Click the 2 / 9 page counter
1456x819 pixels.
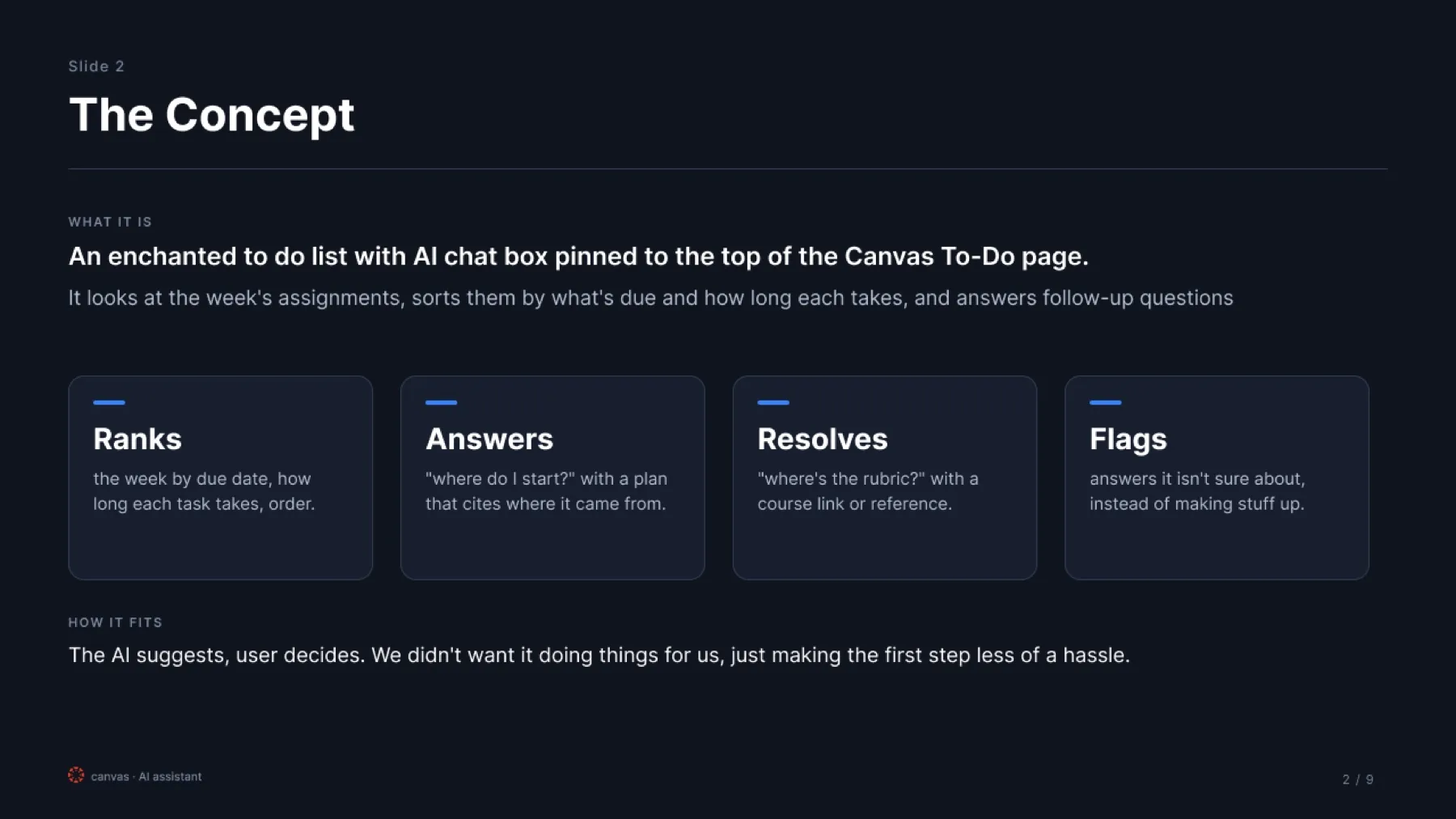pyautogui.click(x=1358, y=779)
